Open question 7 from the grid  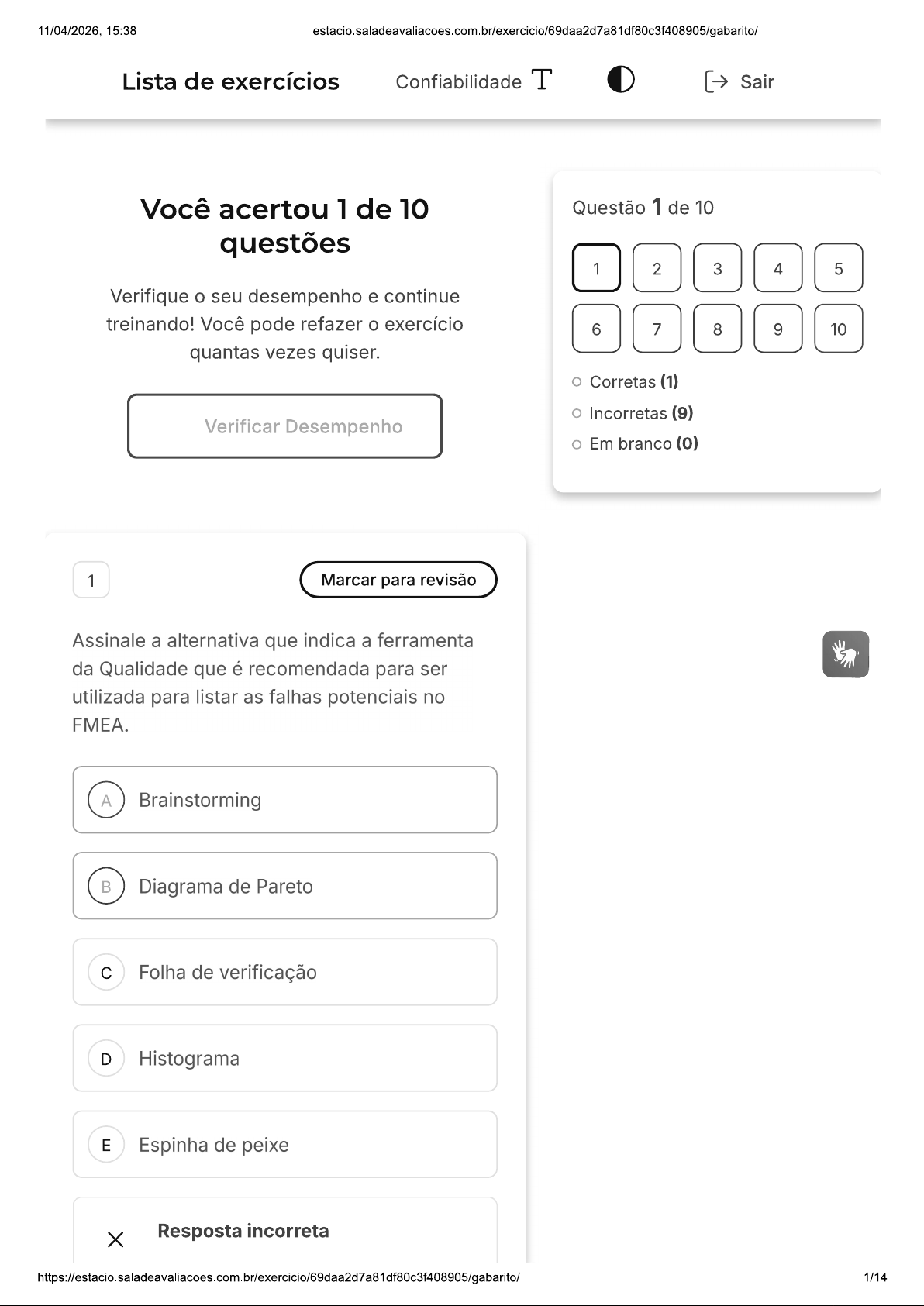pos(657,329)
